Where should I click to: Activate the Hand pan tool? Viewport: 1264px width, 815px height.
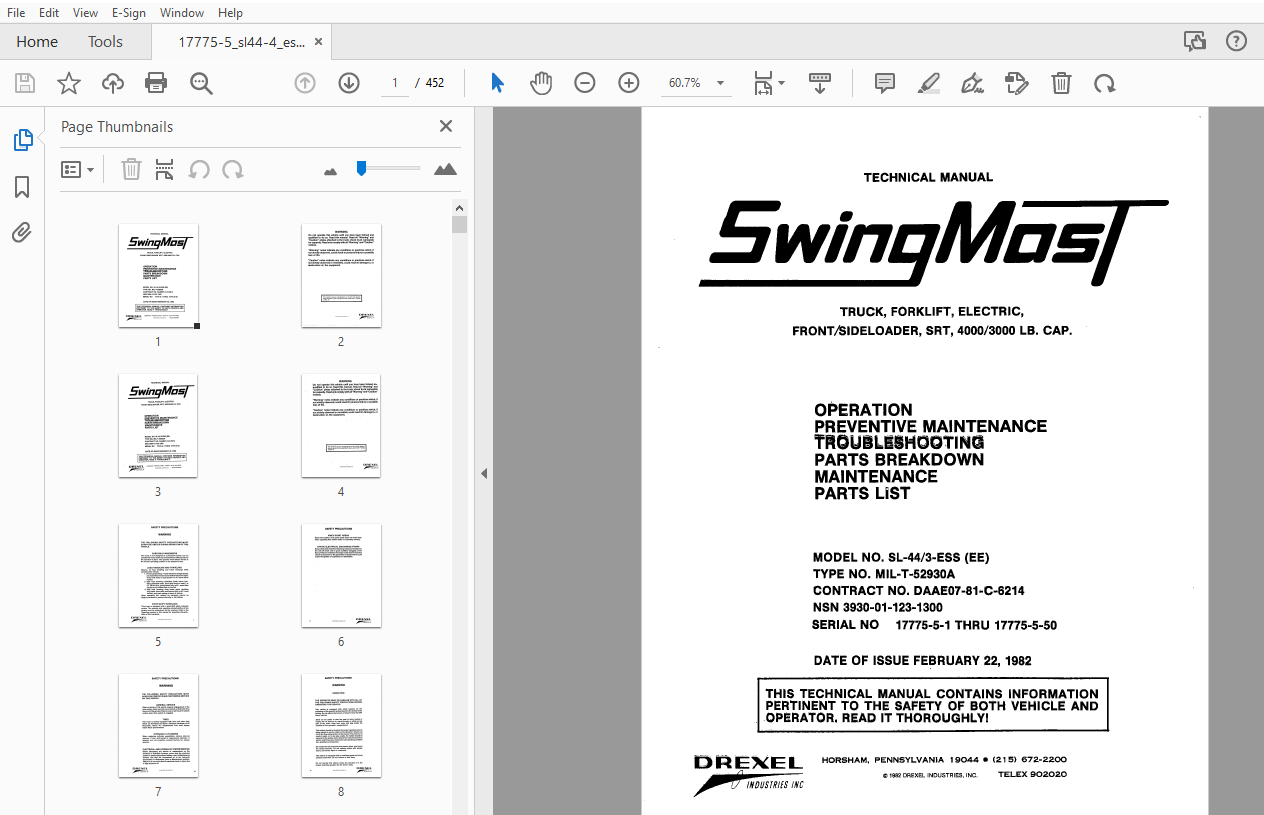click(x=541, y=83)
